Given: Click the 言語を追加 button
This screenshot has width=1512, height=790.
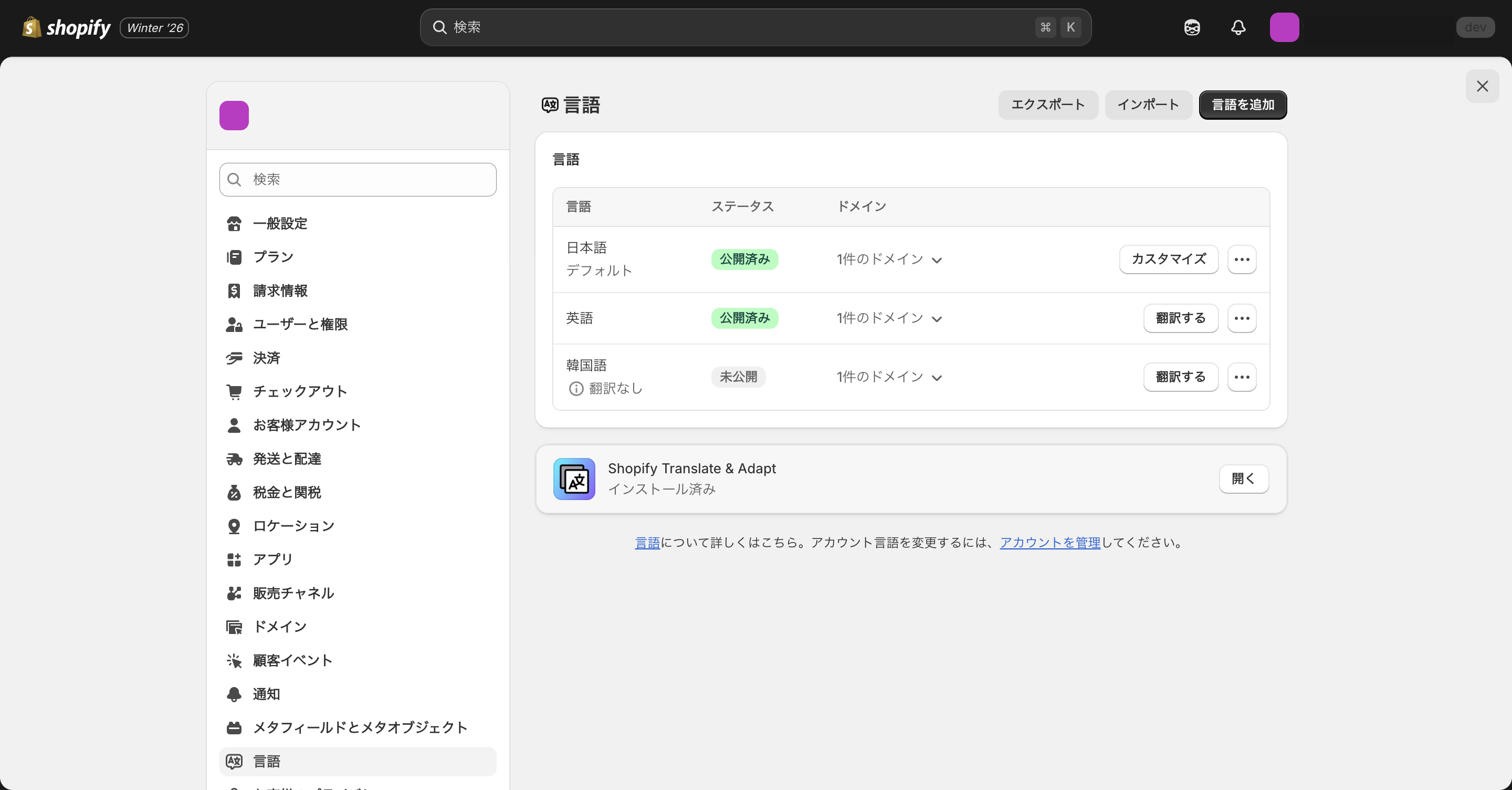Looking at the screenshot, I should pos(1243,105).
